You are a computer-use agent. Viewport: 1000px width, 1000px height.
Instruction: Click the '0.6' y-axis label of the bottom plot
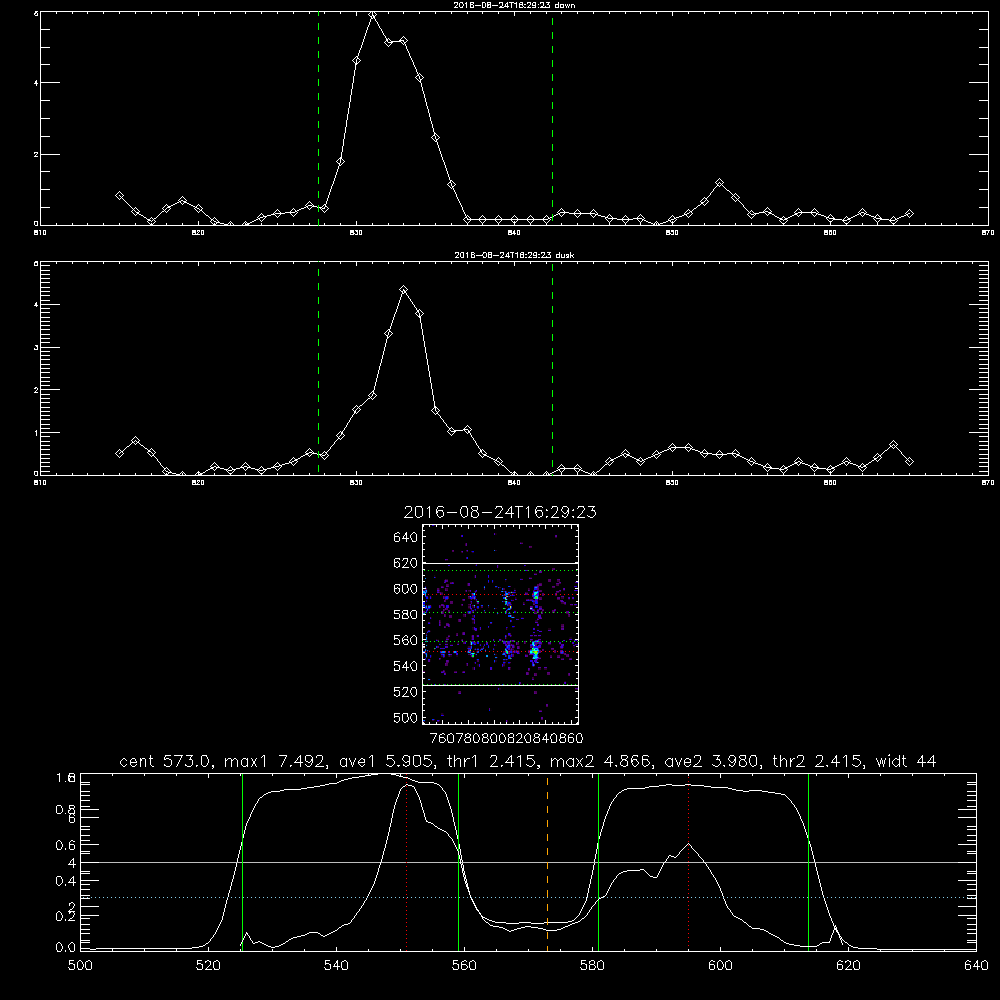[x=66, y=845]
